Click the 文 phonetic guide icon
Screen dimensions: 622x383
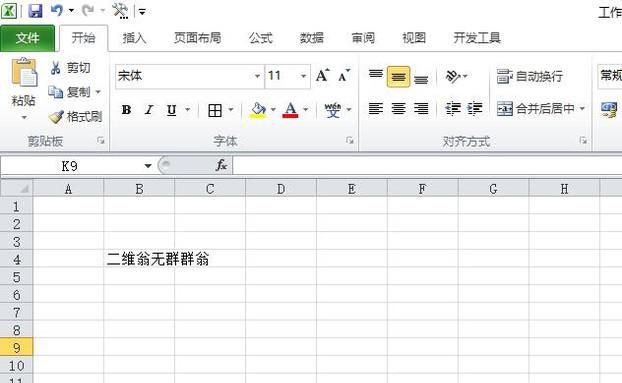click(333, 110)
